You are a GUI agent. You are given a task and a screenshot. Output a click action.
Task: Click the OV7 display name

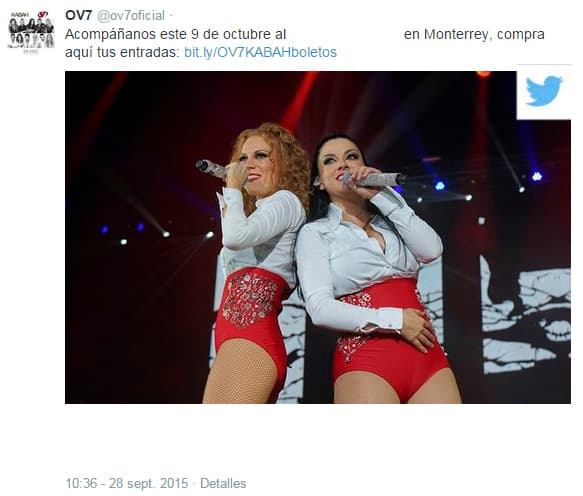78,15
